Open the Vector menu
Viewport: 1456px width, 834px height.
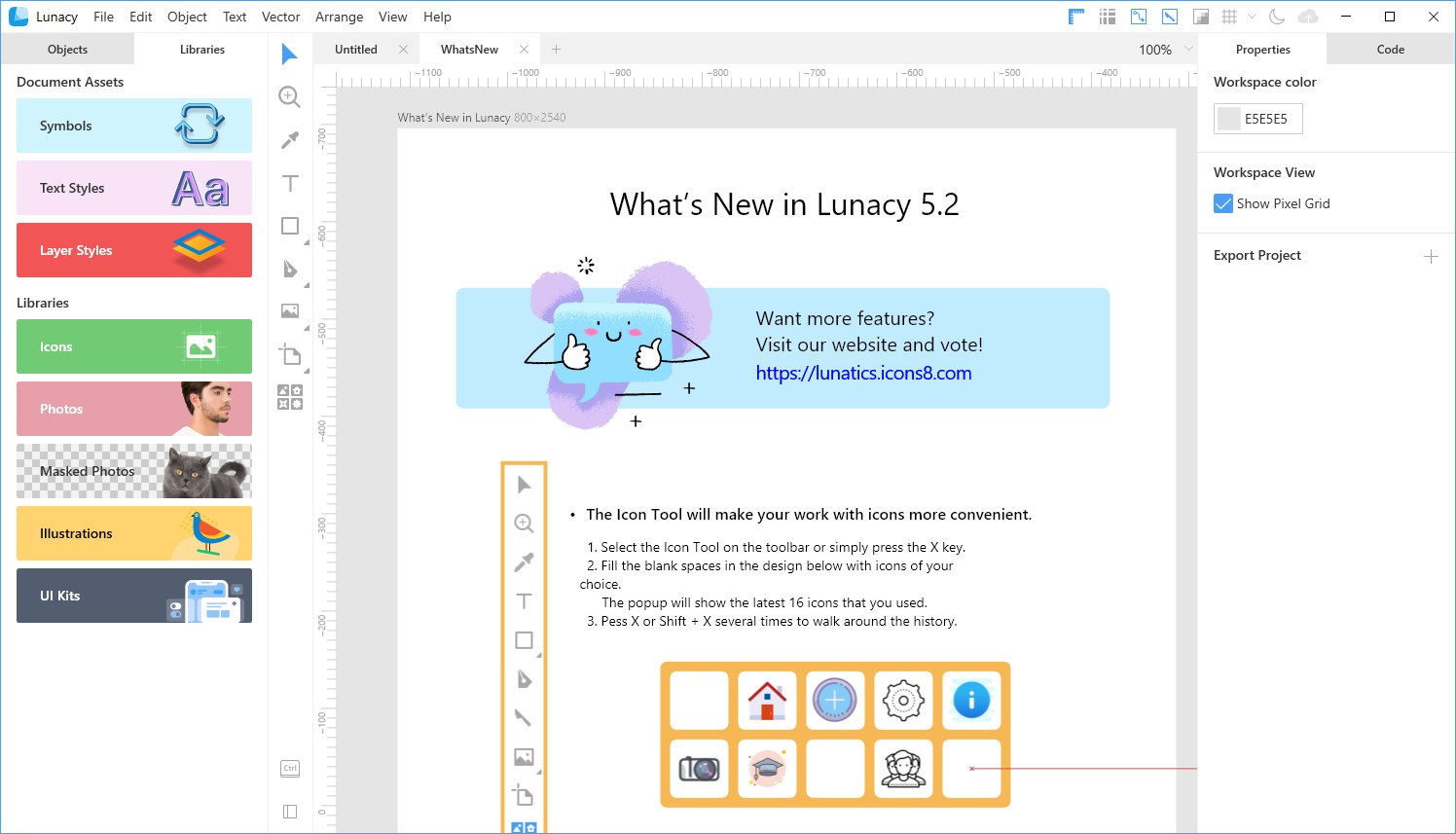click(x=280, y=17)
